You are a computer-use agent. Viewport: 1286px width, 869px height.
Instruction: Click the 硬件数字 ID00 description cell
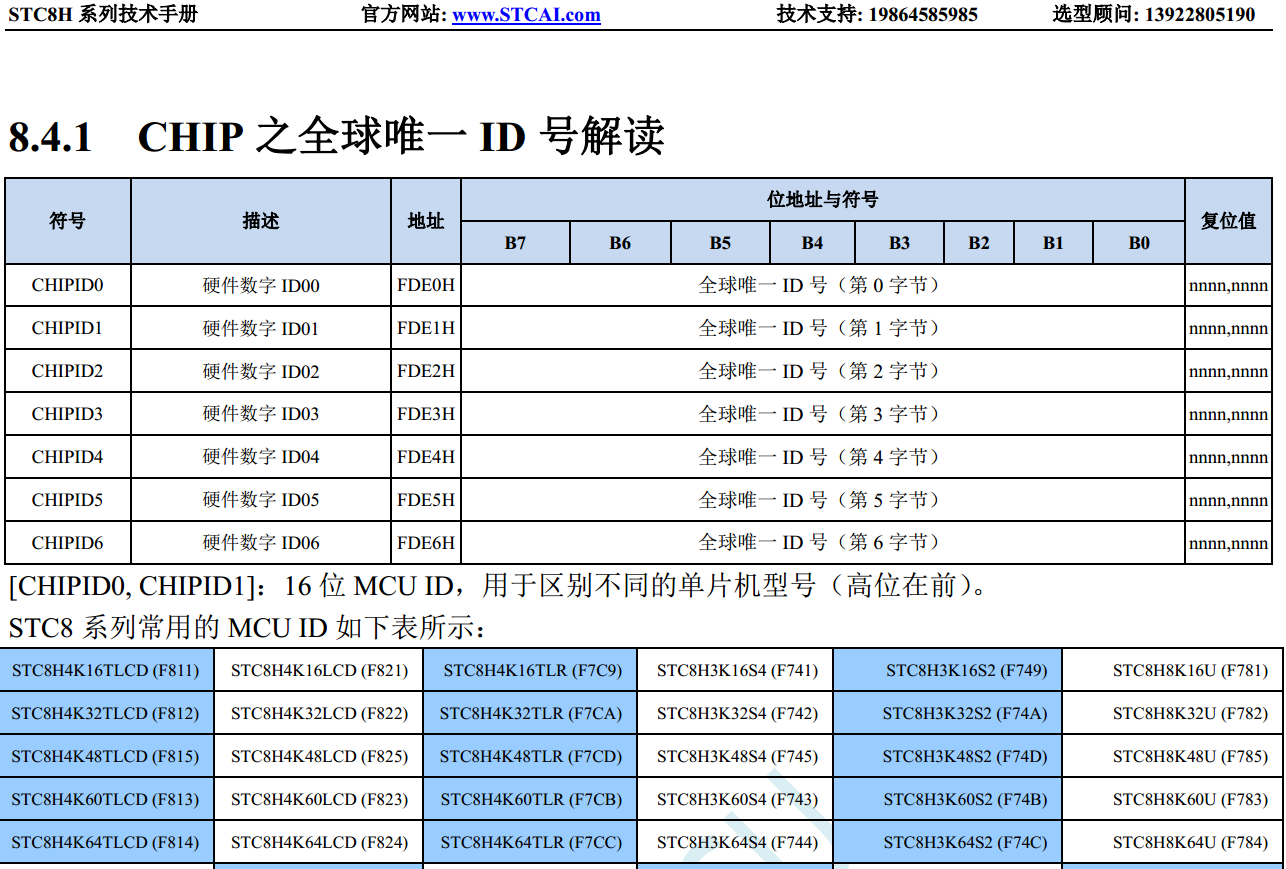[x=261, y=285]
